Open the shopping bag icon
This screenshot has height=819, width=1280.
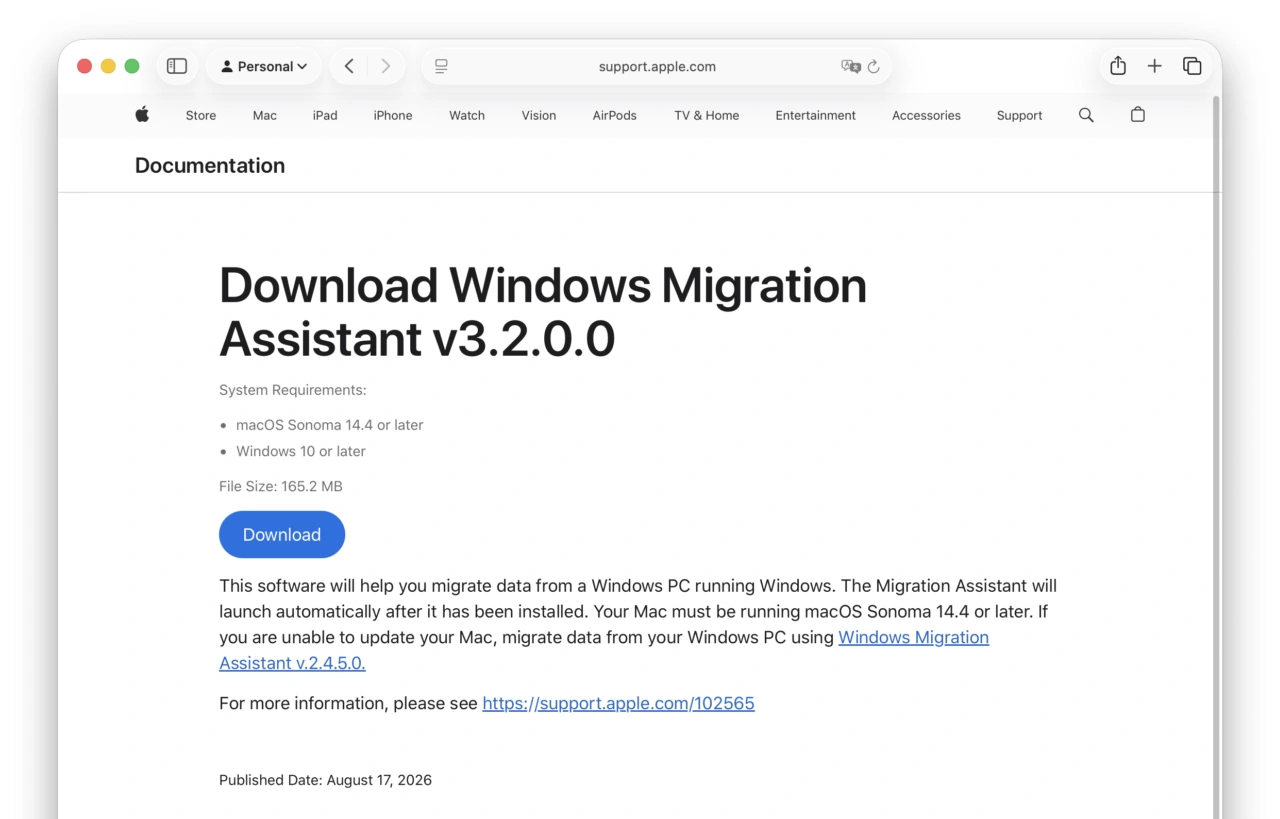pos(1138,115)
